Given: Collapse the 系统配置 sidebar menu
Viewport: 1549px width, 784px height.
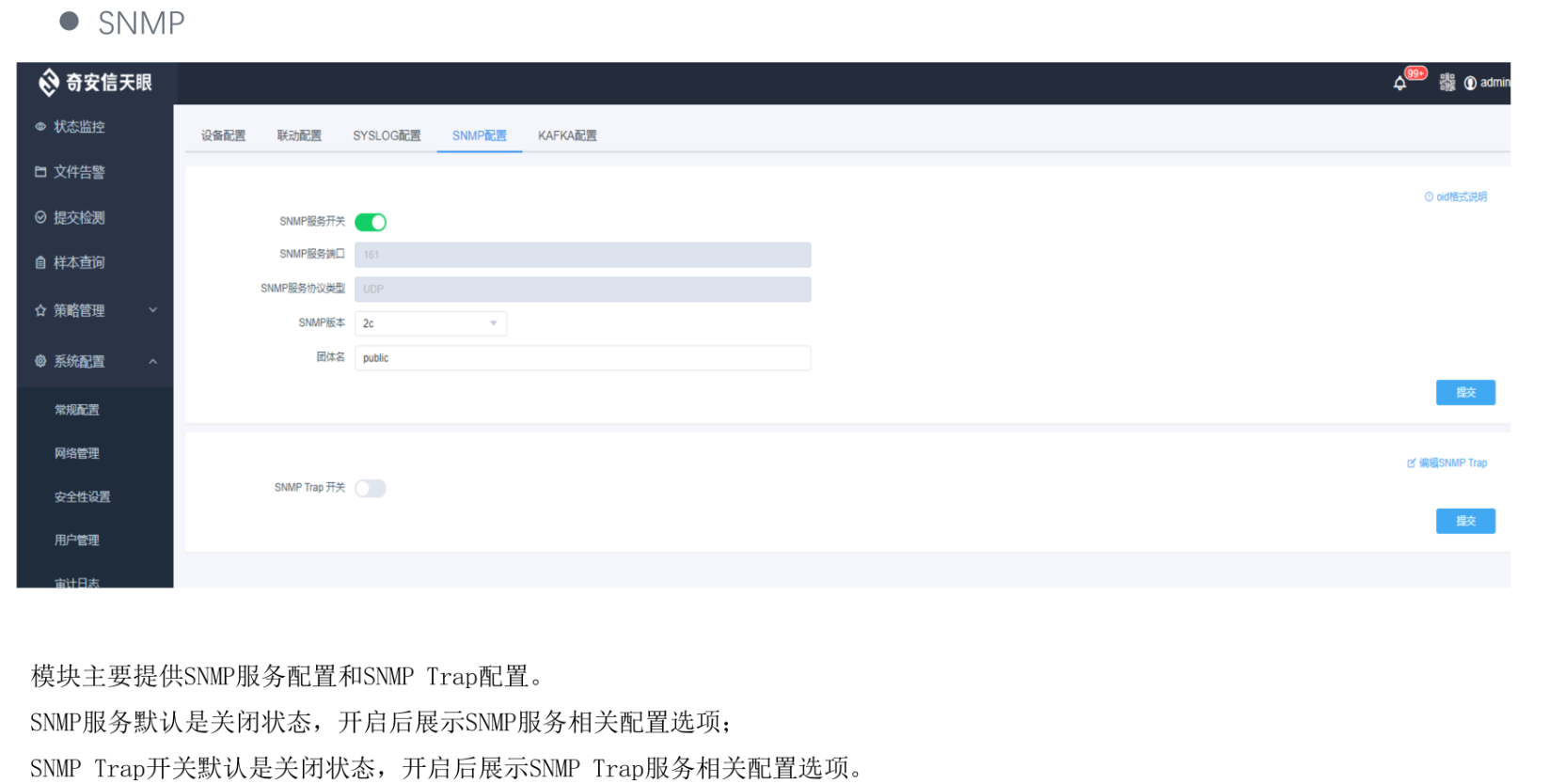Looking at the screenshot, I should [94, 361].
